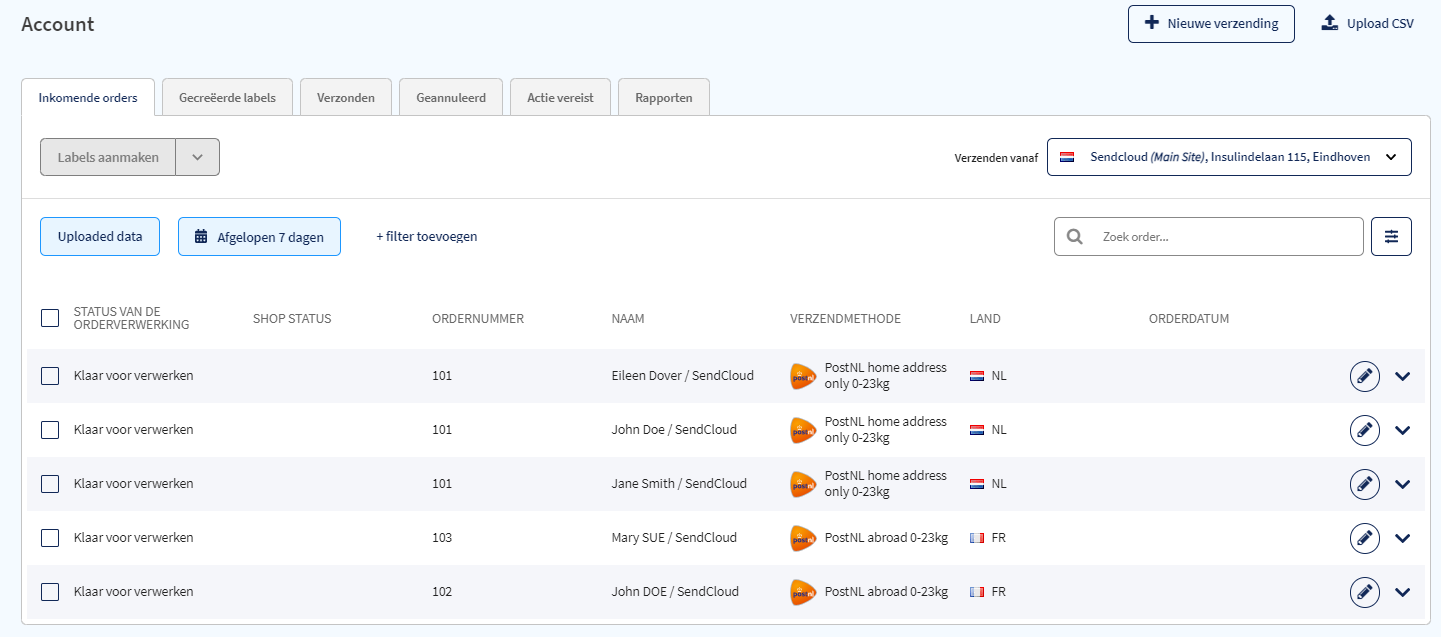Go to the Verzonden tab
Image resolution: width=1441 pixels, height=637 pixels.
[x=346, y=98]
